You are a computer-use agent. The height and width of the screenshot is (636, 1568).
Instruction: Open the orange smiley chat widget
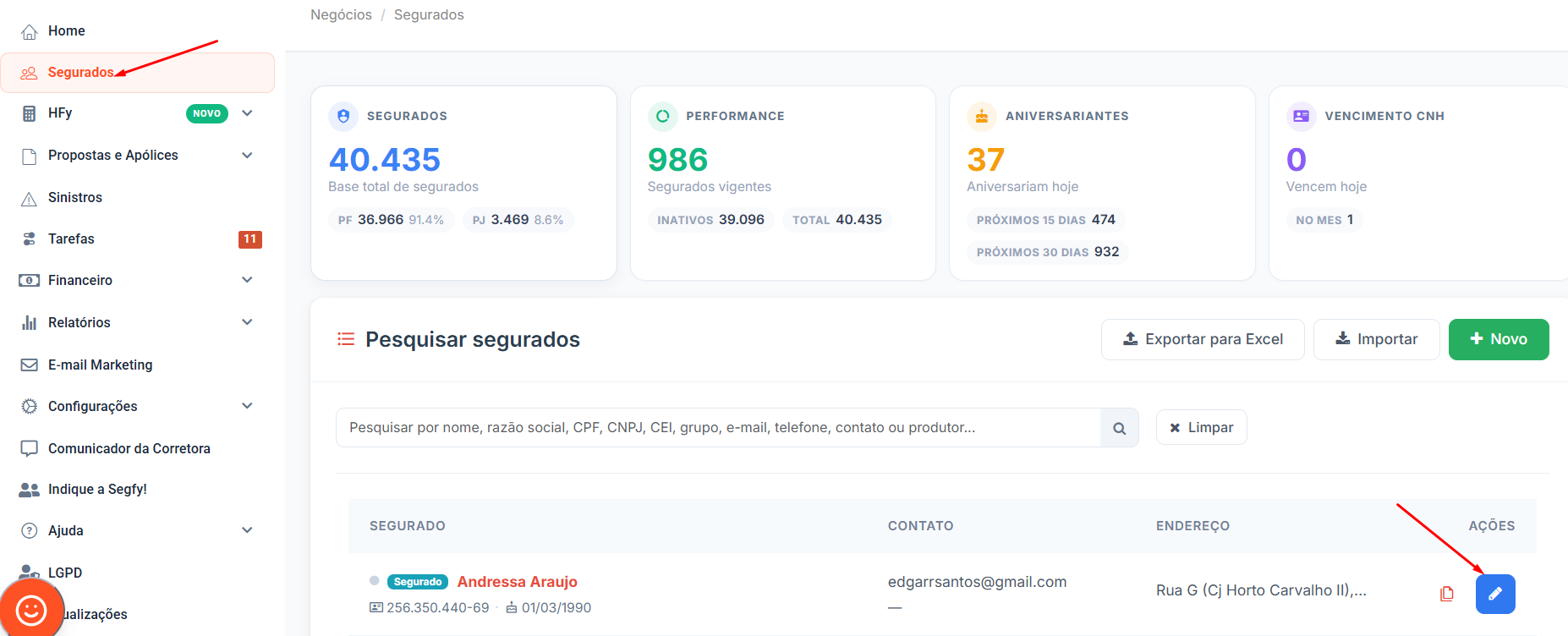click(x=31, y=608)
